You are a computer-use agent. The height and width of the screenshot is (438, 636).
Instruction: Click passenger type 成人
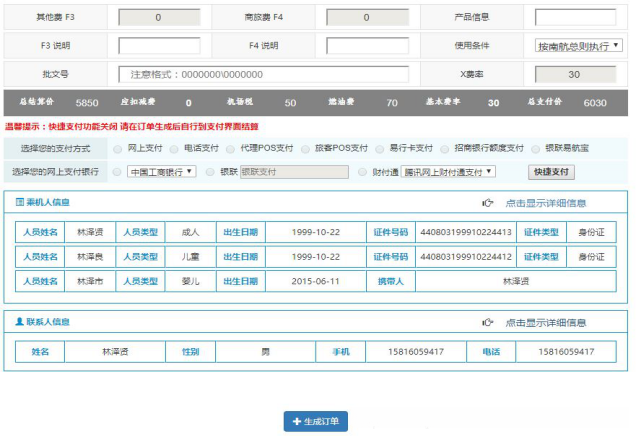pyautogui.click(x=190, y=232)
